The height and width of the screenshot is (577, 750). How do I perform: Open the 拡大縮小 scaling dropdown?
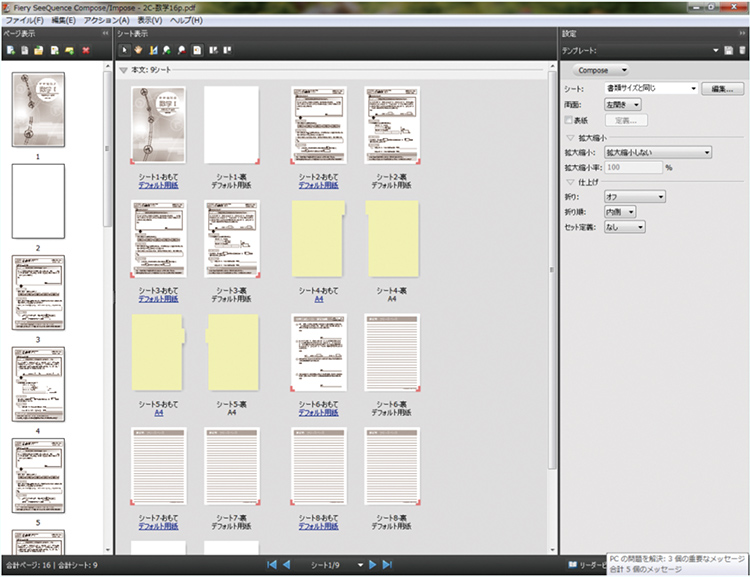coord(657,152)
